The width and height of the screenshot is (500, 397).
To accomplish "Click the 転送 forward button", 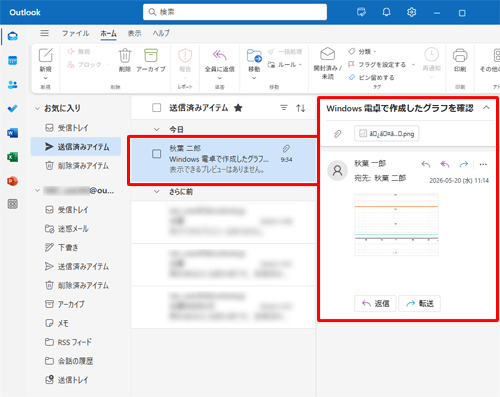I will coord(420,303).
